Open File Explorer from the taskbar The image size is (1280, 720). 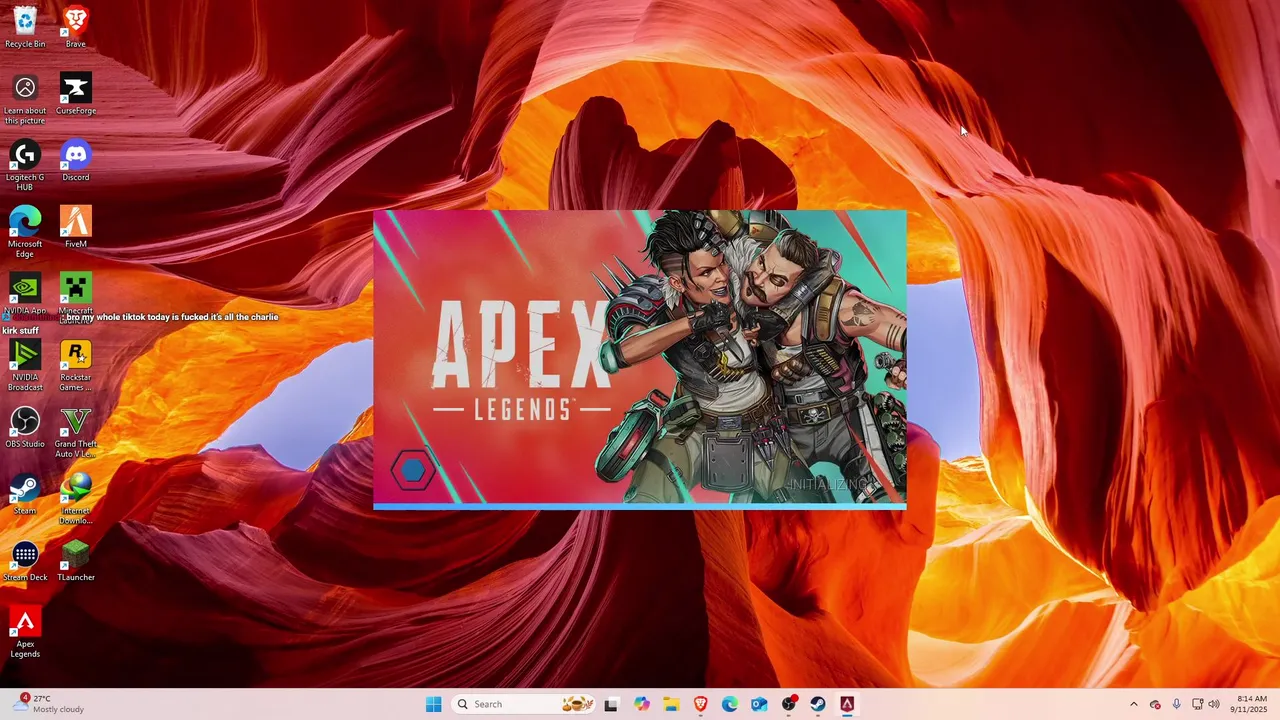[x=671, y=704]
